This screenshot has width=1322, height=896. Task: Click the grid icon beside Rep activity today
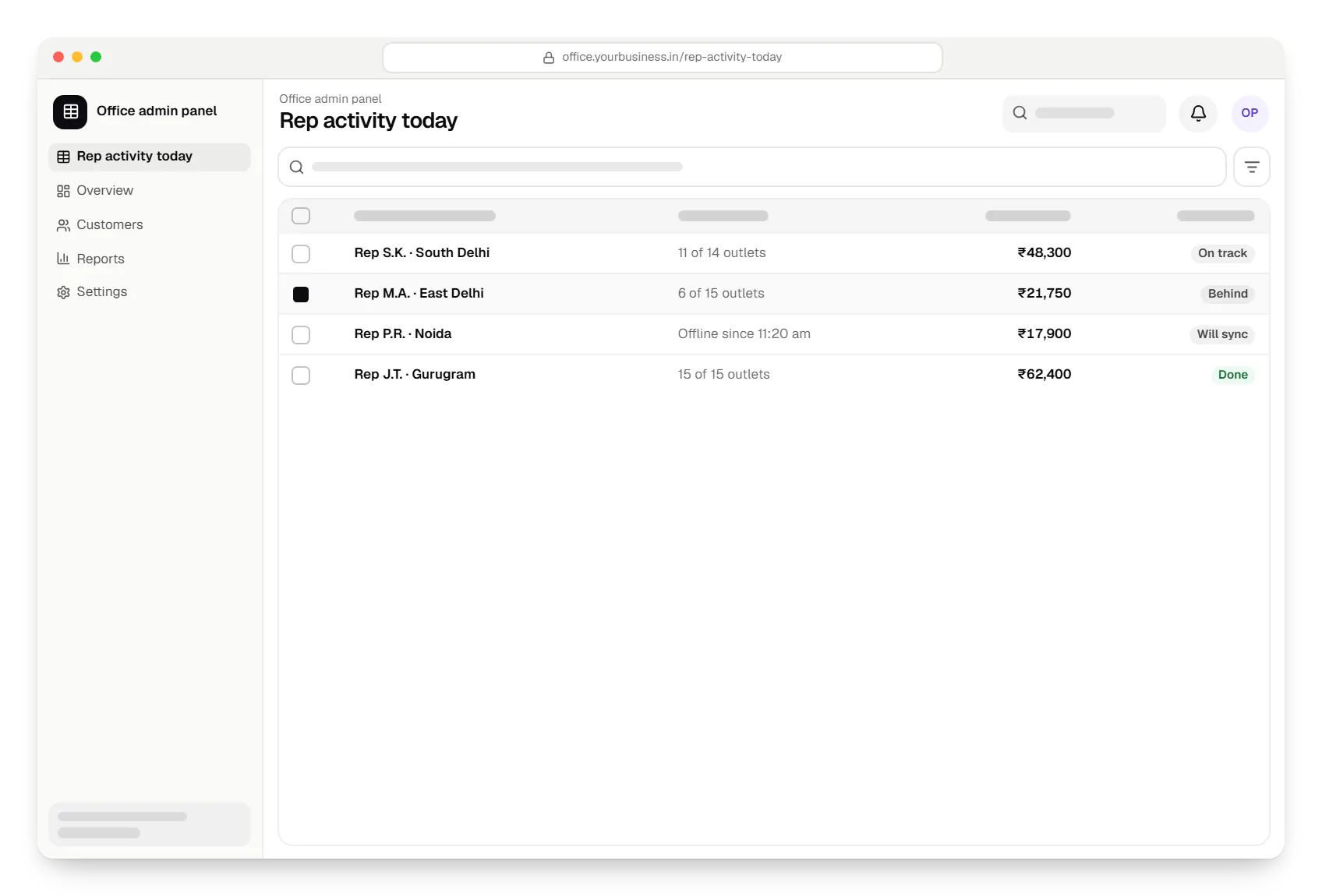[64, 157]
